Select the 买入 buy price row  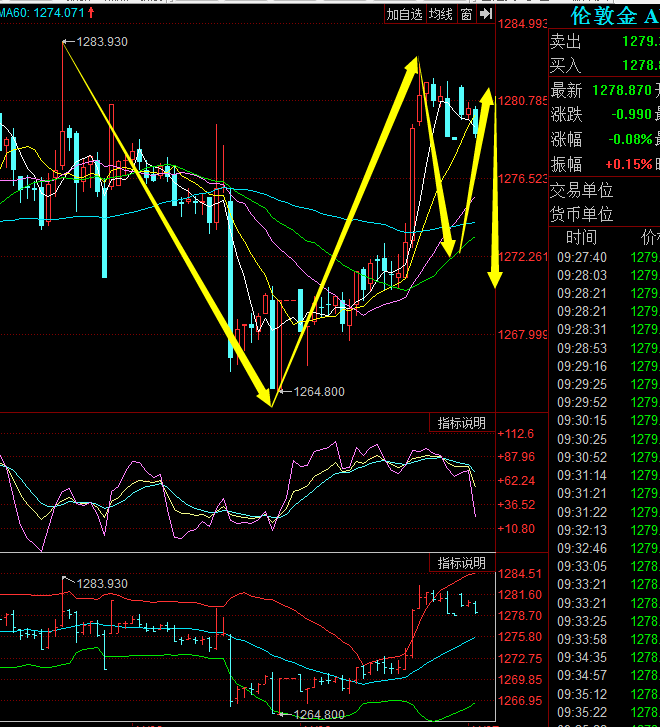[604, 65]
